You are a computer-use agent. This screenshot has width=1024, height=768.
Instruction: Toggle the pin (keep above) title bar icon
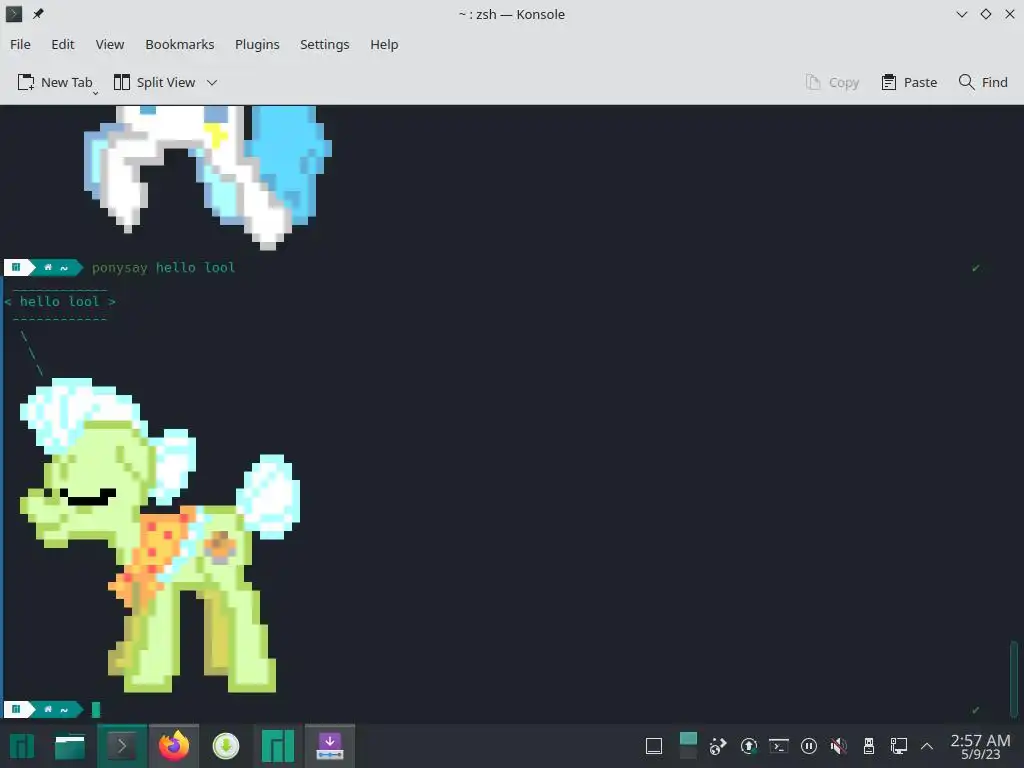[38, 14]
